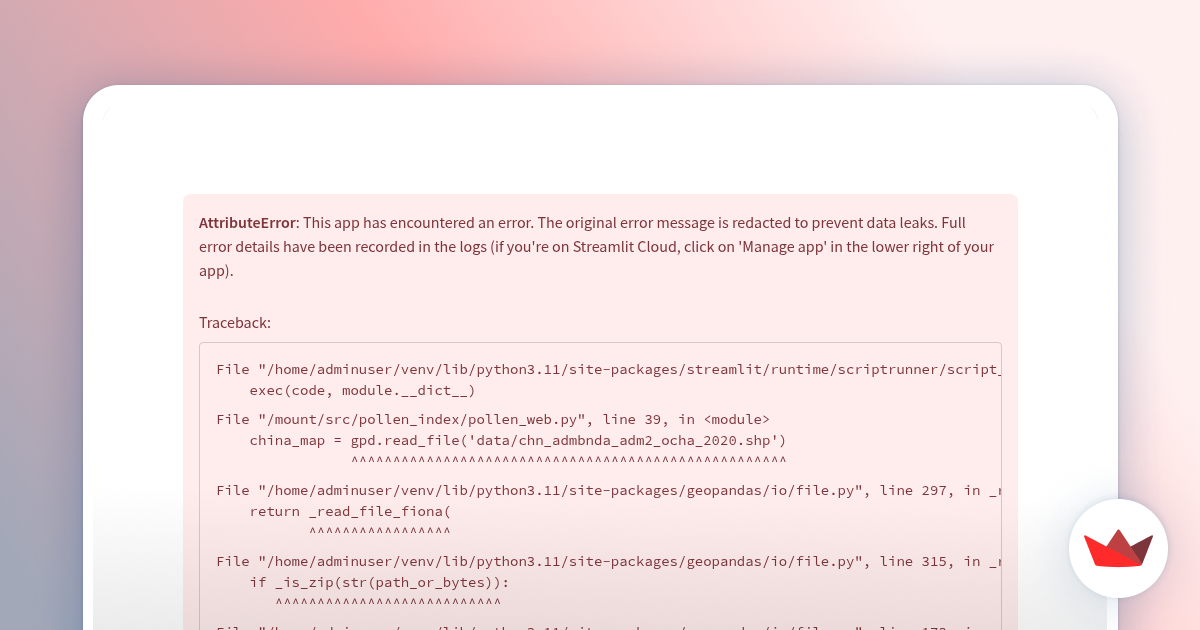Click the pollen_web.py line 39 entry
This screenshot has height=630, width=1200.
click(x=493, y=419)
